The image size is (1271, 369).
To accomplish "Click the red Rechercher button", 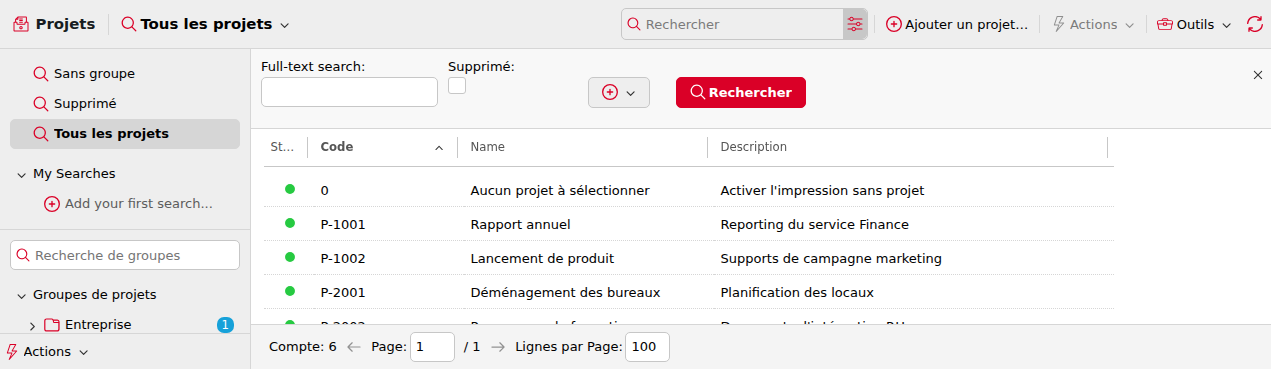I will tap(741, 92).
